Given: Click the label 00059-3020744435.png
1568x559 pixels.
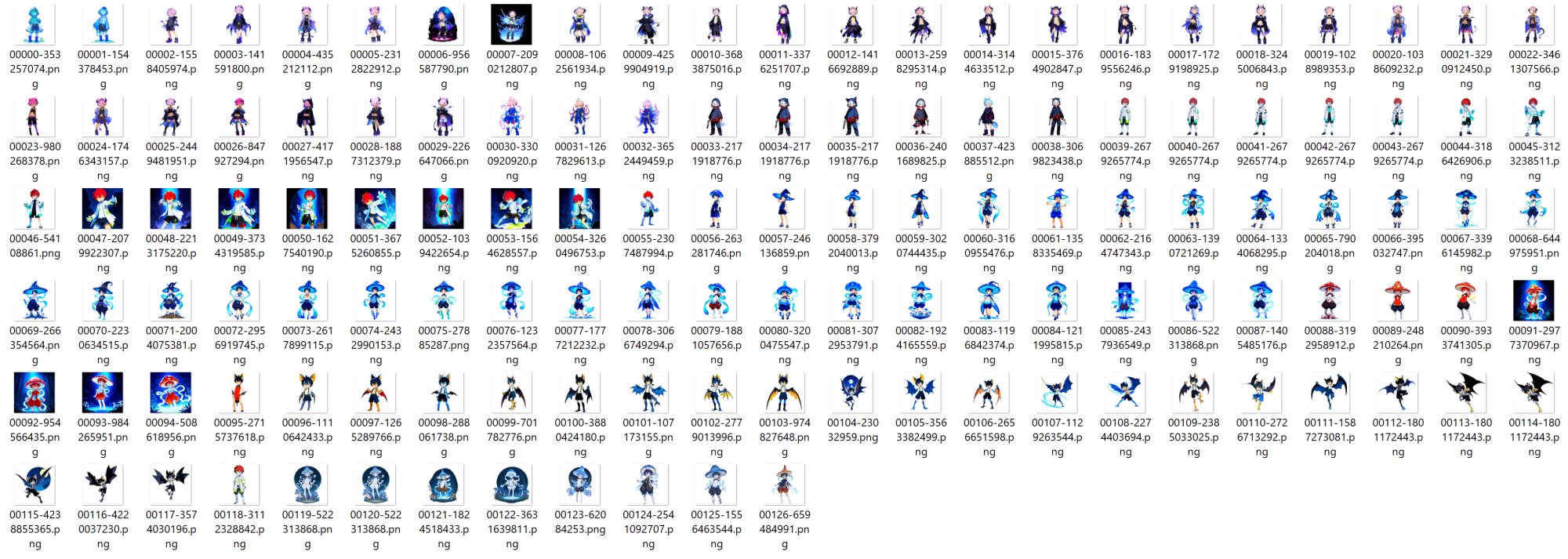Looking at the screenshot, I should (921, 253).
